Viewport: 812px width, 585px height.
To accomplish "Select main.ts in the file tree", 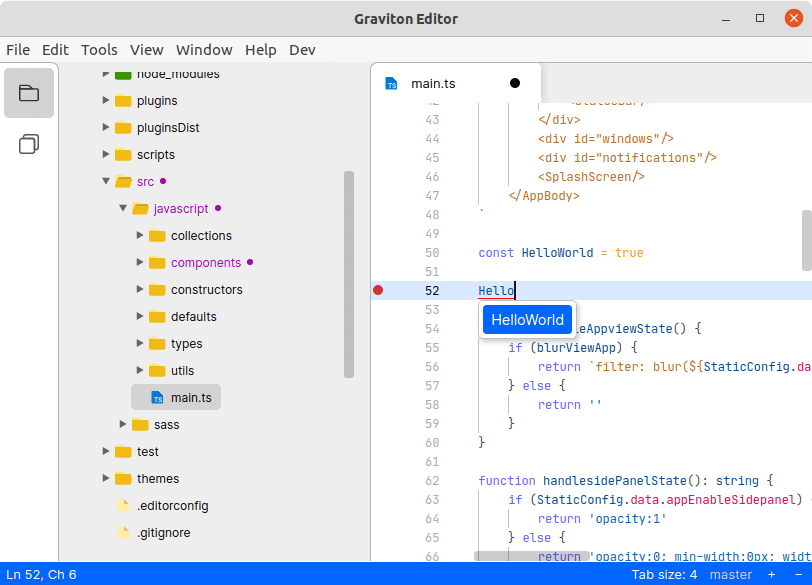I will [190, 398].
